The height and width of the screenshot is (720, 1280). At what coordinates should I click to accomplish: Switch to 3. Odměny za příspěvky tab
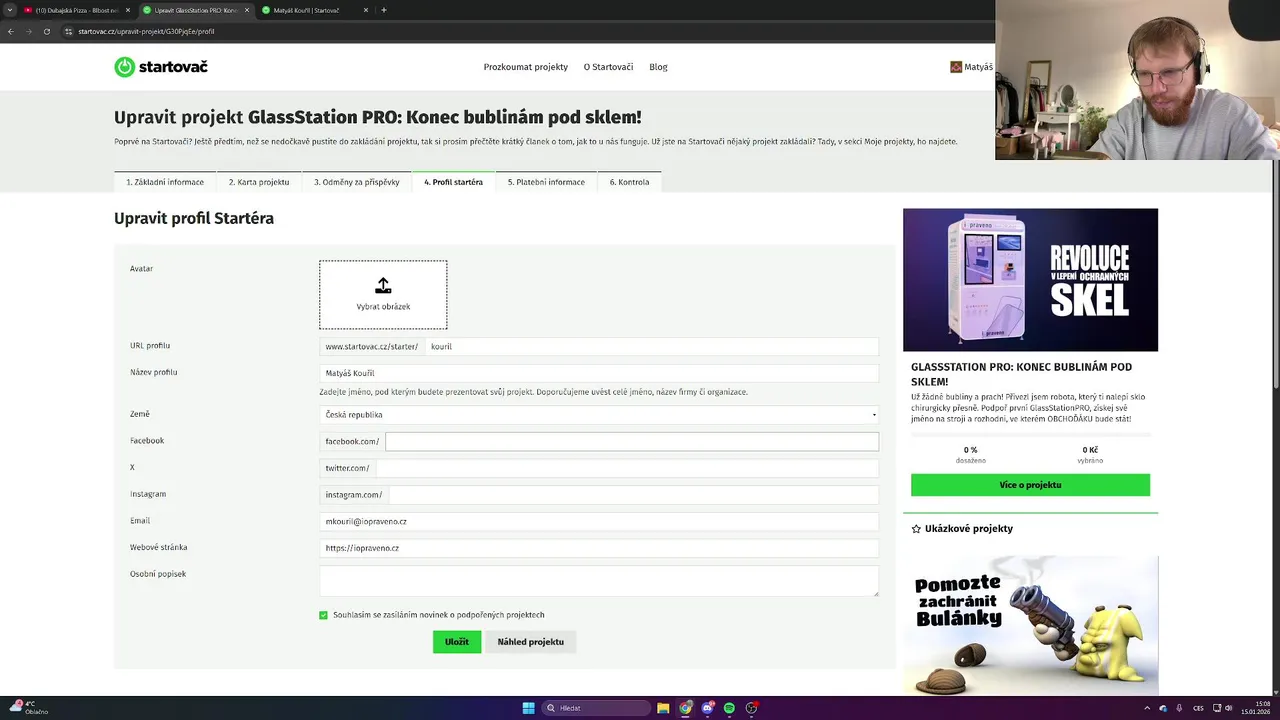tap(357, 182)
